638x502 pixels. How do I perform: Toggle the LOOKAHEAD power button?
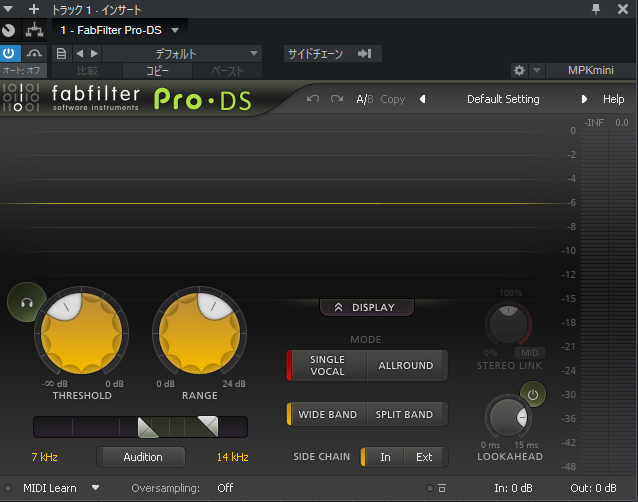click(x=533, y=394)
